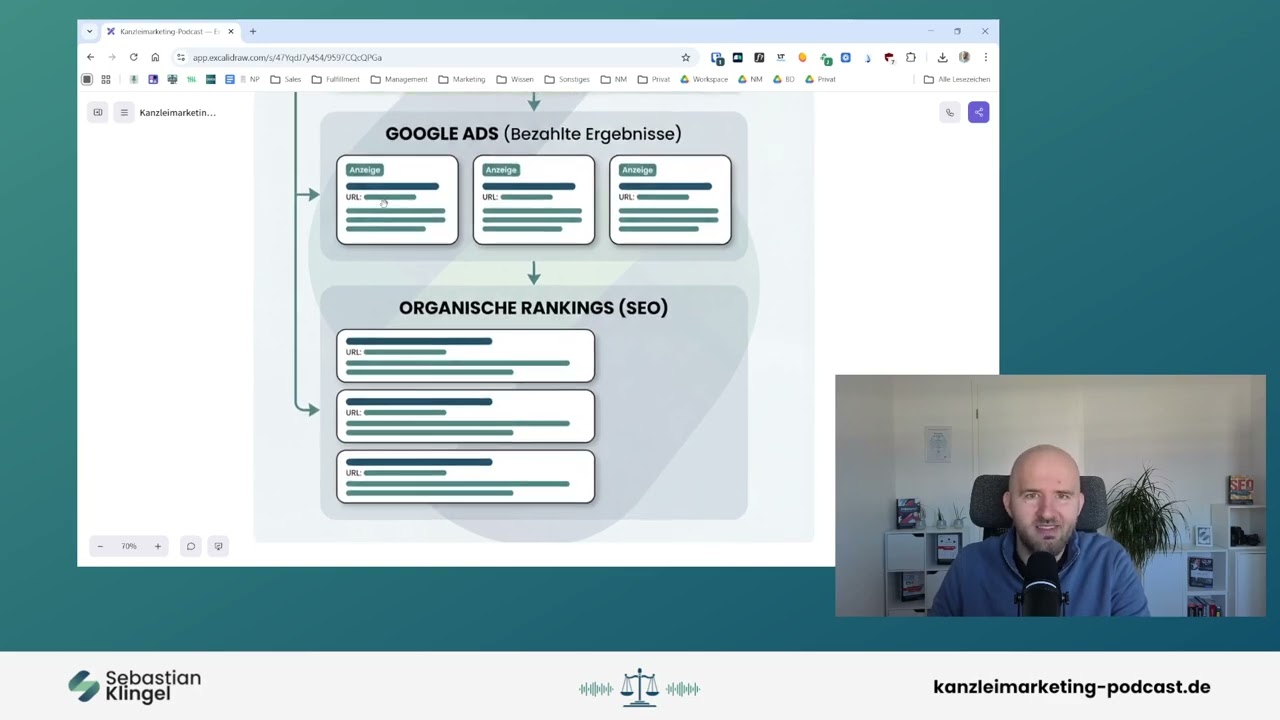Show browser downloads
This screenshot has width=1280, height=720.
point(942,57)
